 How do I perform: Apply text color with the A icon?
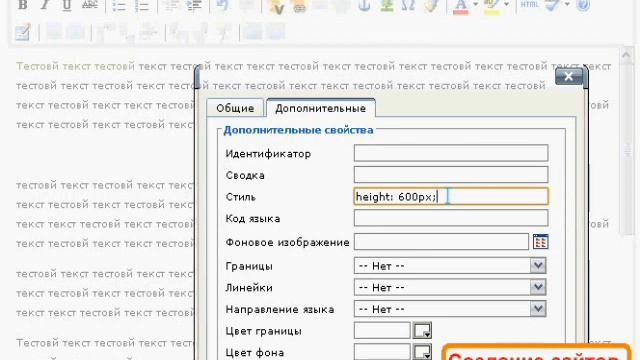461,6
